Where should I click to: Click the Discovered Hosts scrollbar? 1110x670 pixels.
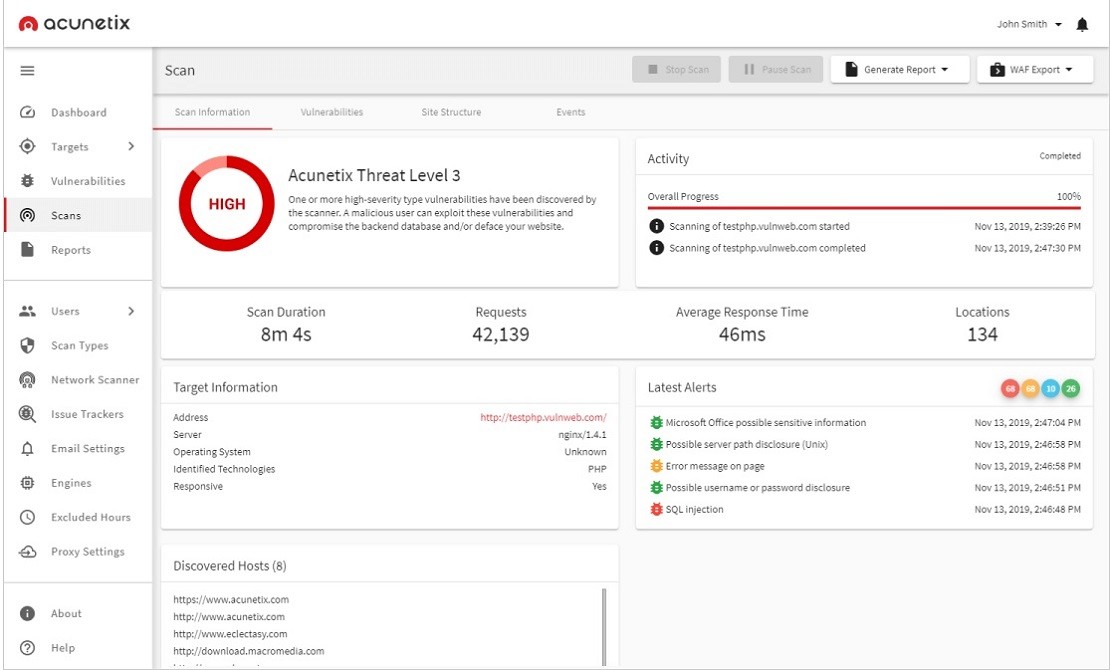[x=603, y=625]
